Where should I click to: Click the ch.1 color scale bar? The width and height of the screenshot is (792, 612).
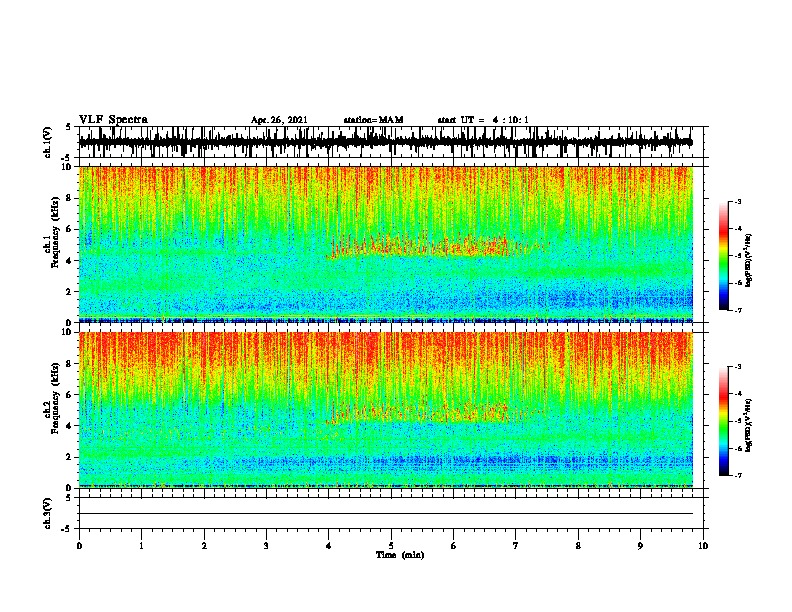(x=724, y=256)
